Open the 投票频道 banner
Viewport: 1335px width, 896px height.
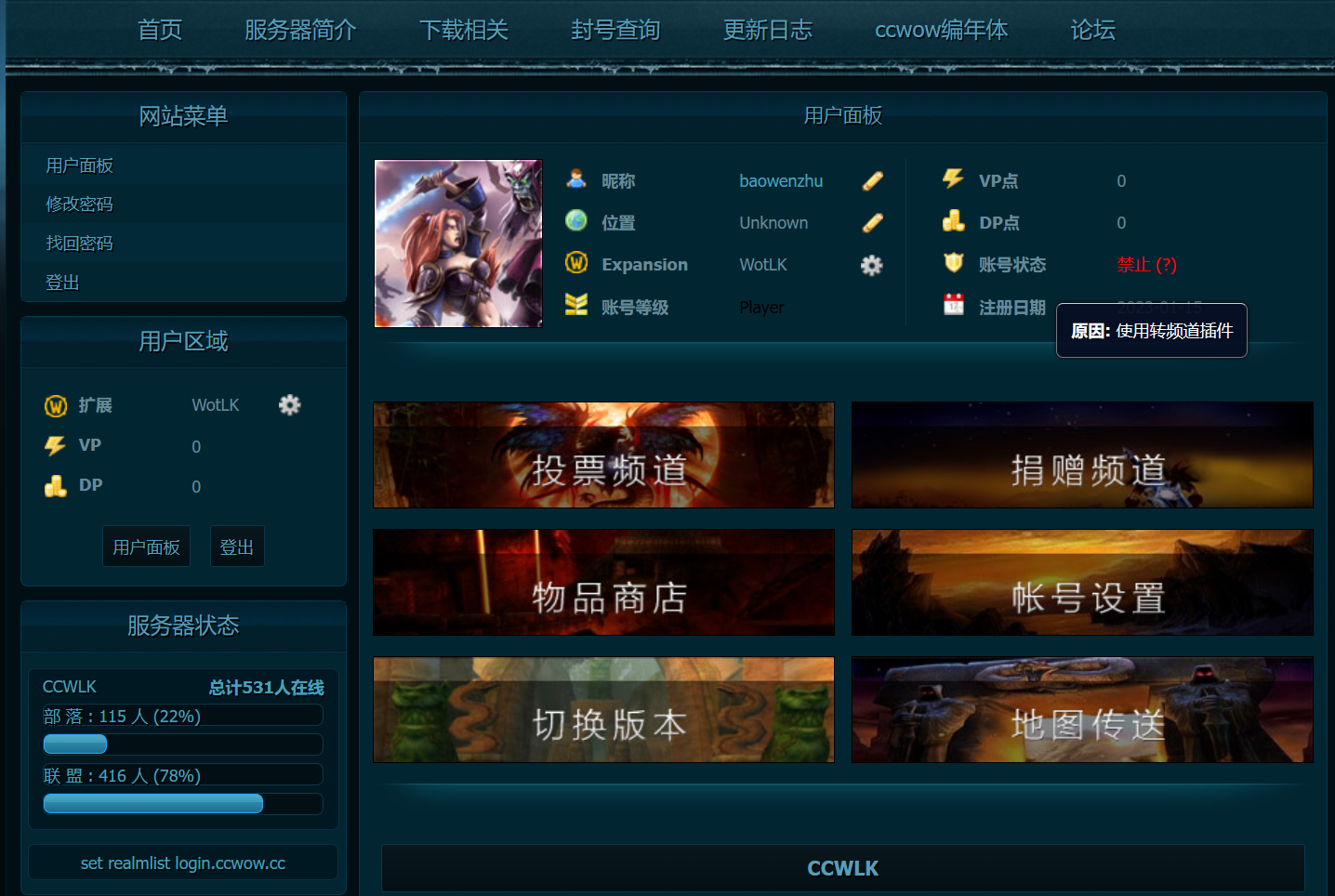click(603, 455)
